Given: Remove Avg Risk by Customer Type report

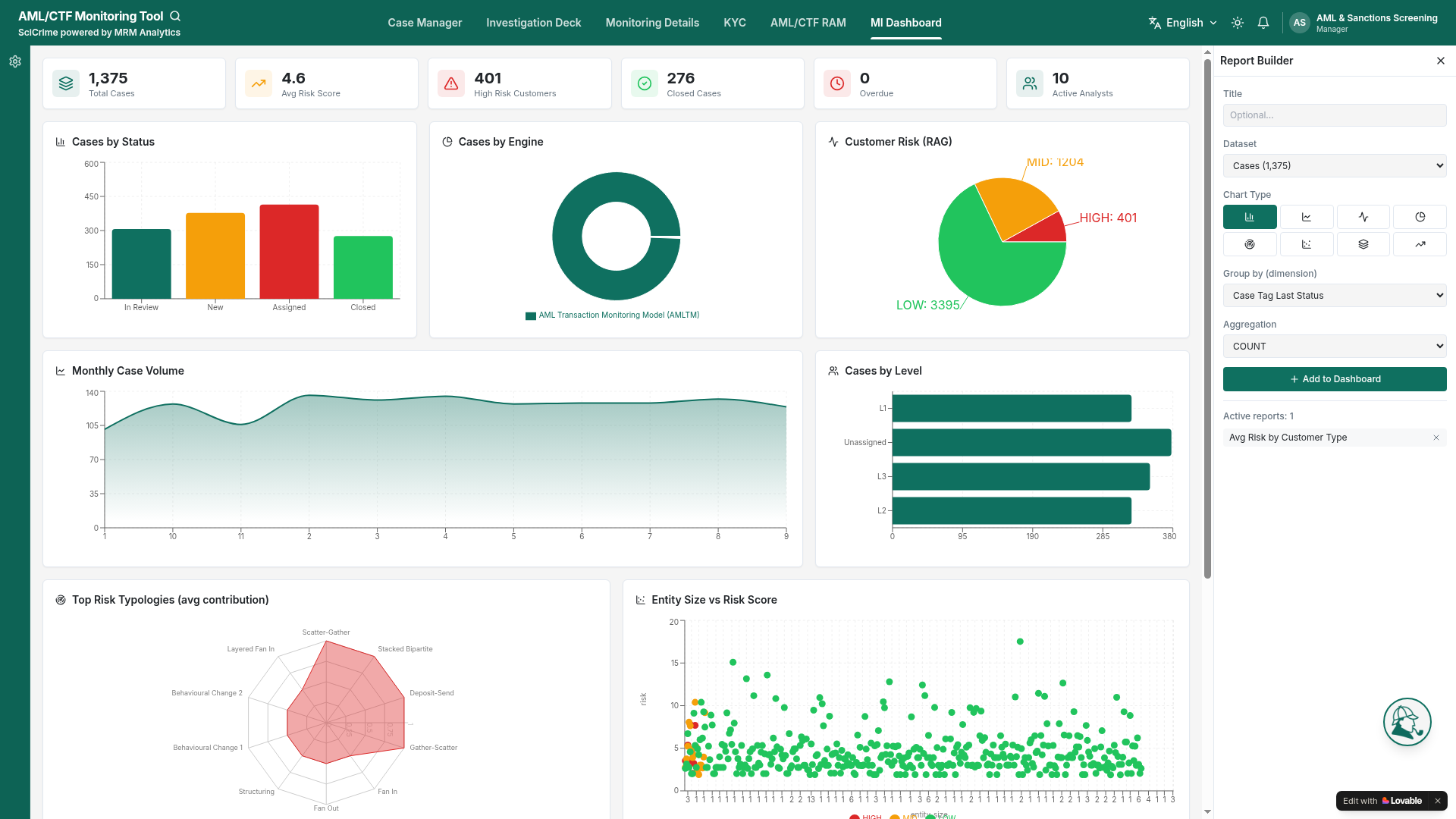Looking at the screenshot, I should coord(1436,438).
